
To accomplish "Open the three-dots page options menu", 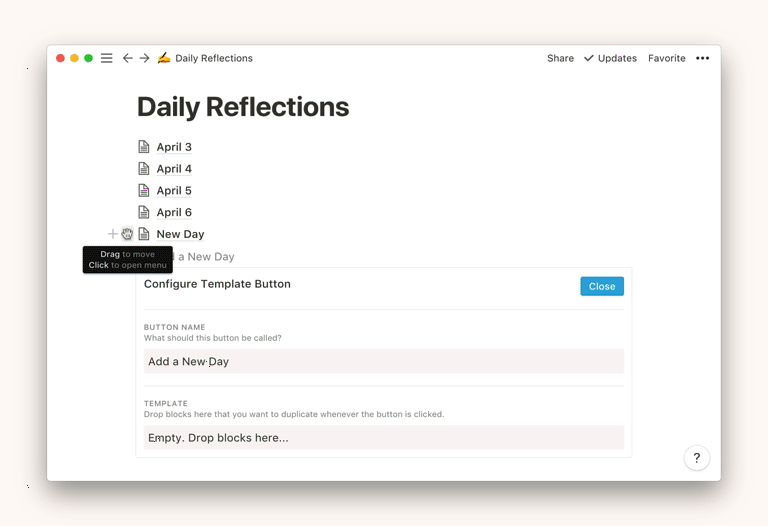I will [702, 58].
